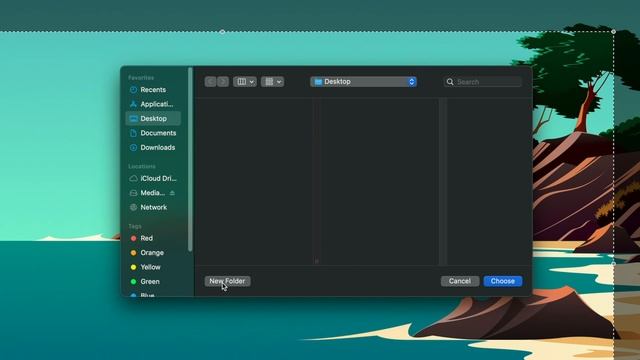The width and height of the screenshot is (640, 360).
Task: Click the magnifying glass search icon
Action: [450, 82]
